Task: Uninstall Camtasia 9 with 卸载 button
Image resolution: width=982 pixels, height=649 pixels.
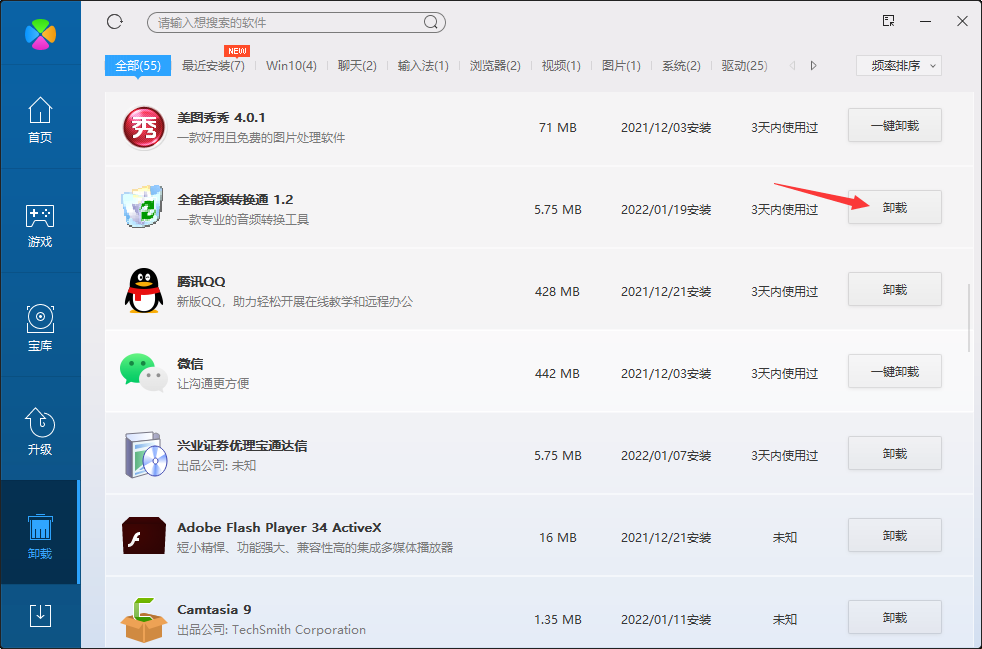Action: click(x=895, y=618)
